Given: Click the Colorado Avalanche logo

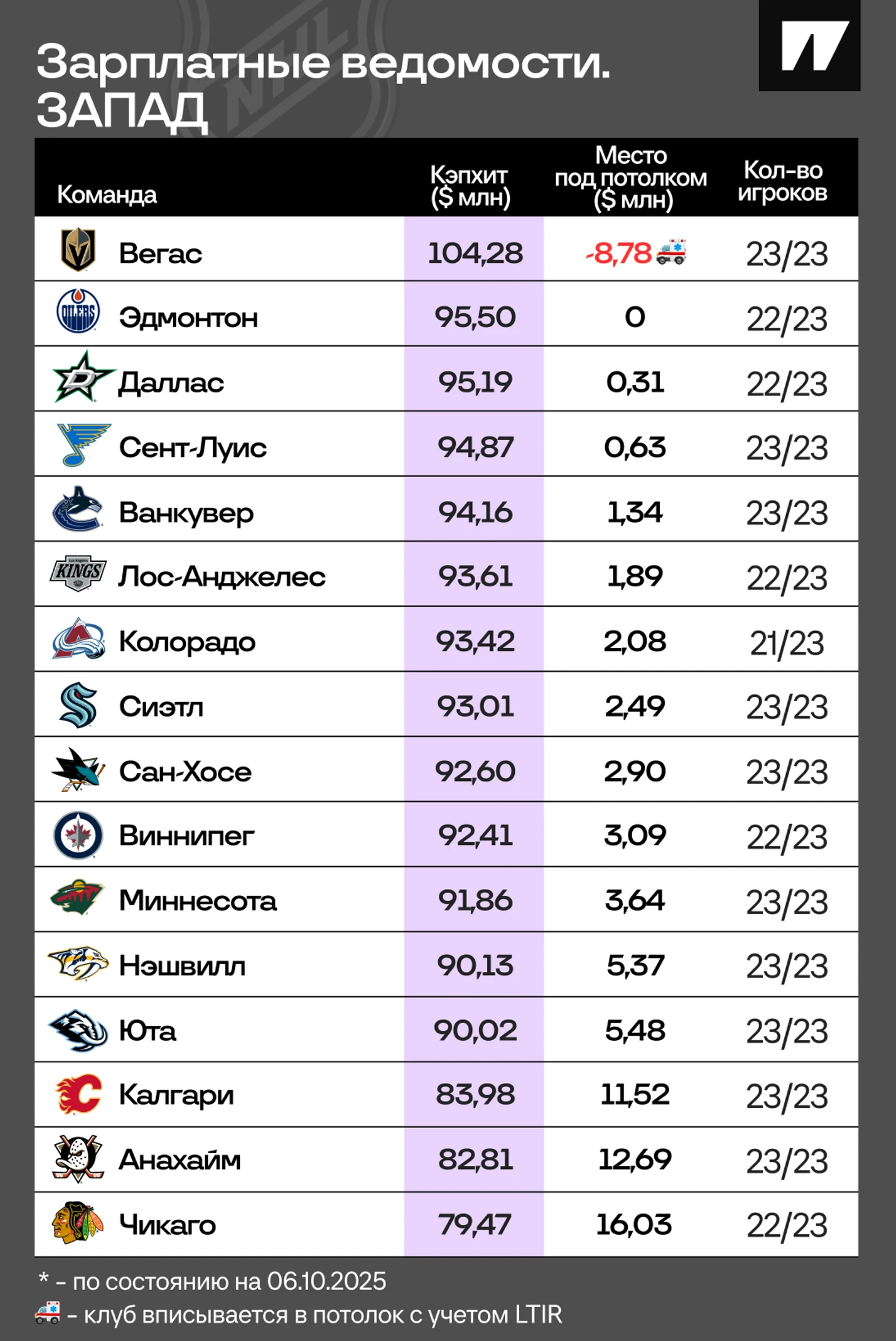Looking at the screenshot, I should point(78,639).
